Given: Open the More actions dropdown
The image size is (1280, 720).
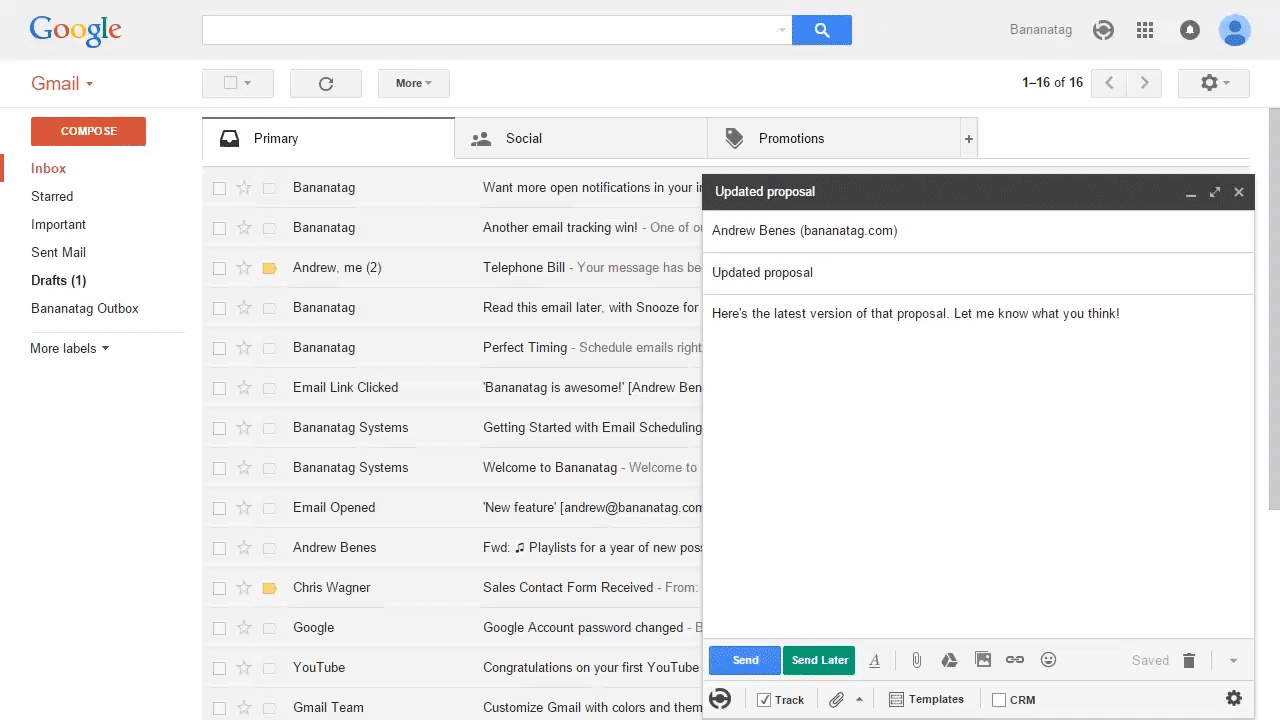Looking at the screenshot, I should pos(414,83).
